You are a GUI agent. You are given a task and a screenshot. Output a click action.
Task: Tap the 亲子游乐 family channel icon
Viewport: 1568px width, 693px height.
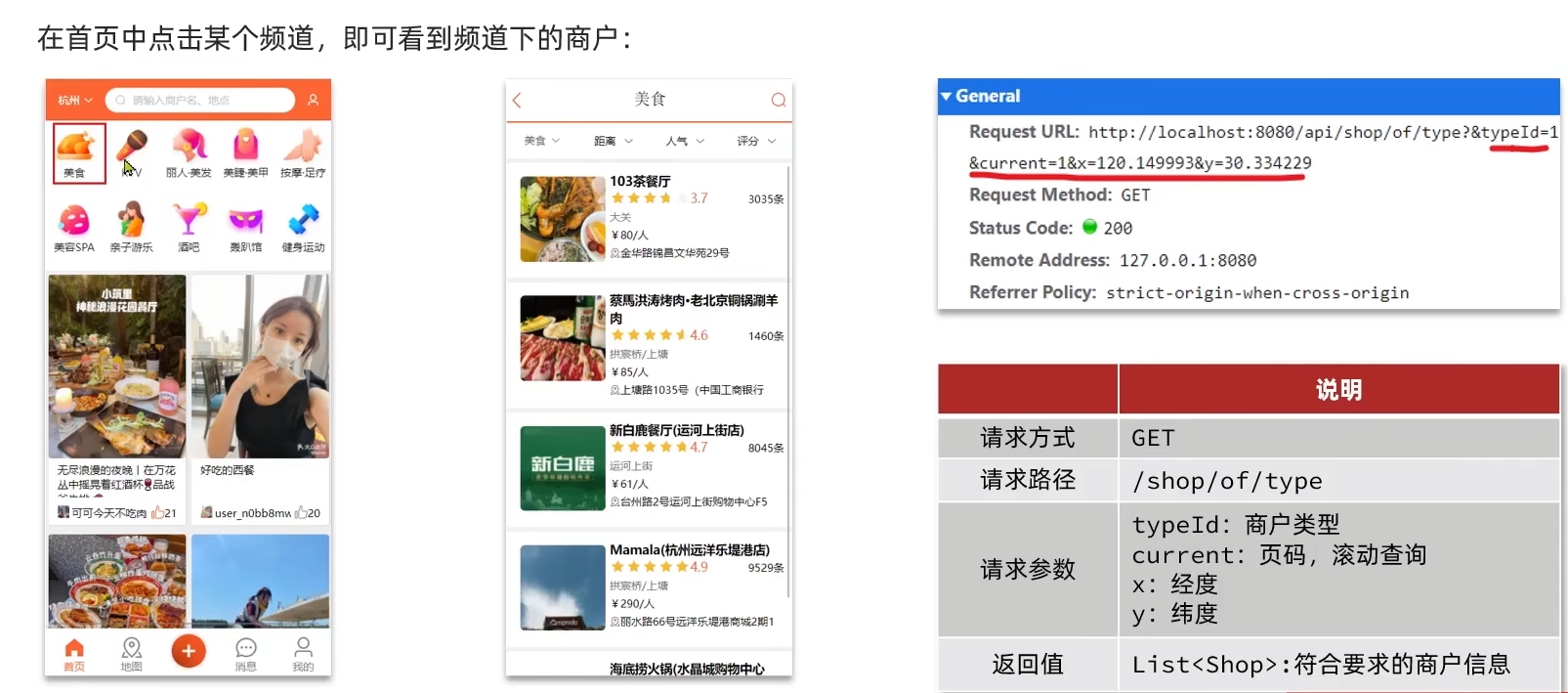[x=131, y=220]
